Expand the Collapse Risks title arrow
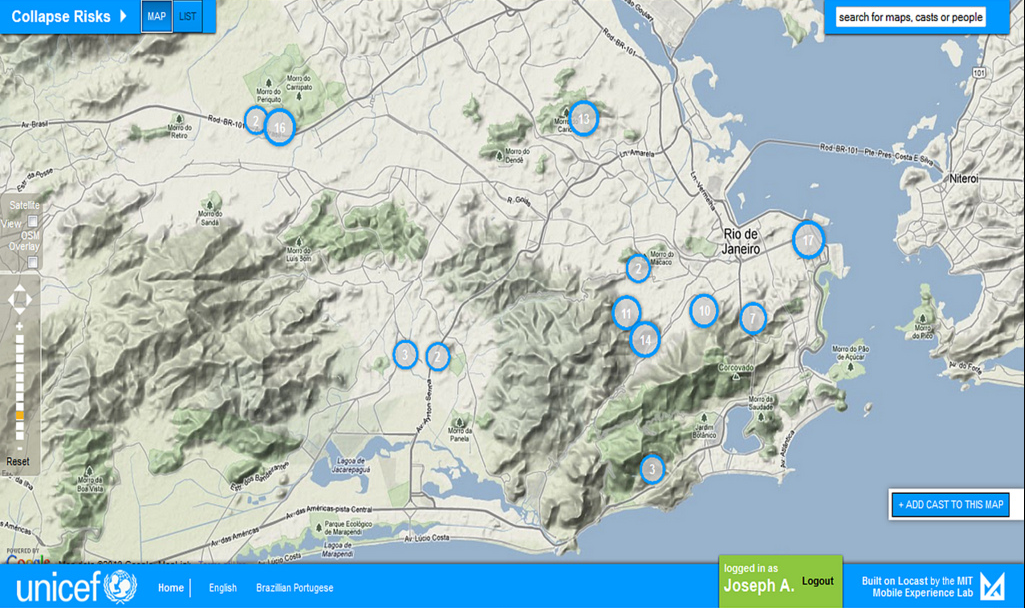The image size is (1025, 608). click(123, 16)
